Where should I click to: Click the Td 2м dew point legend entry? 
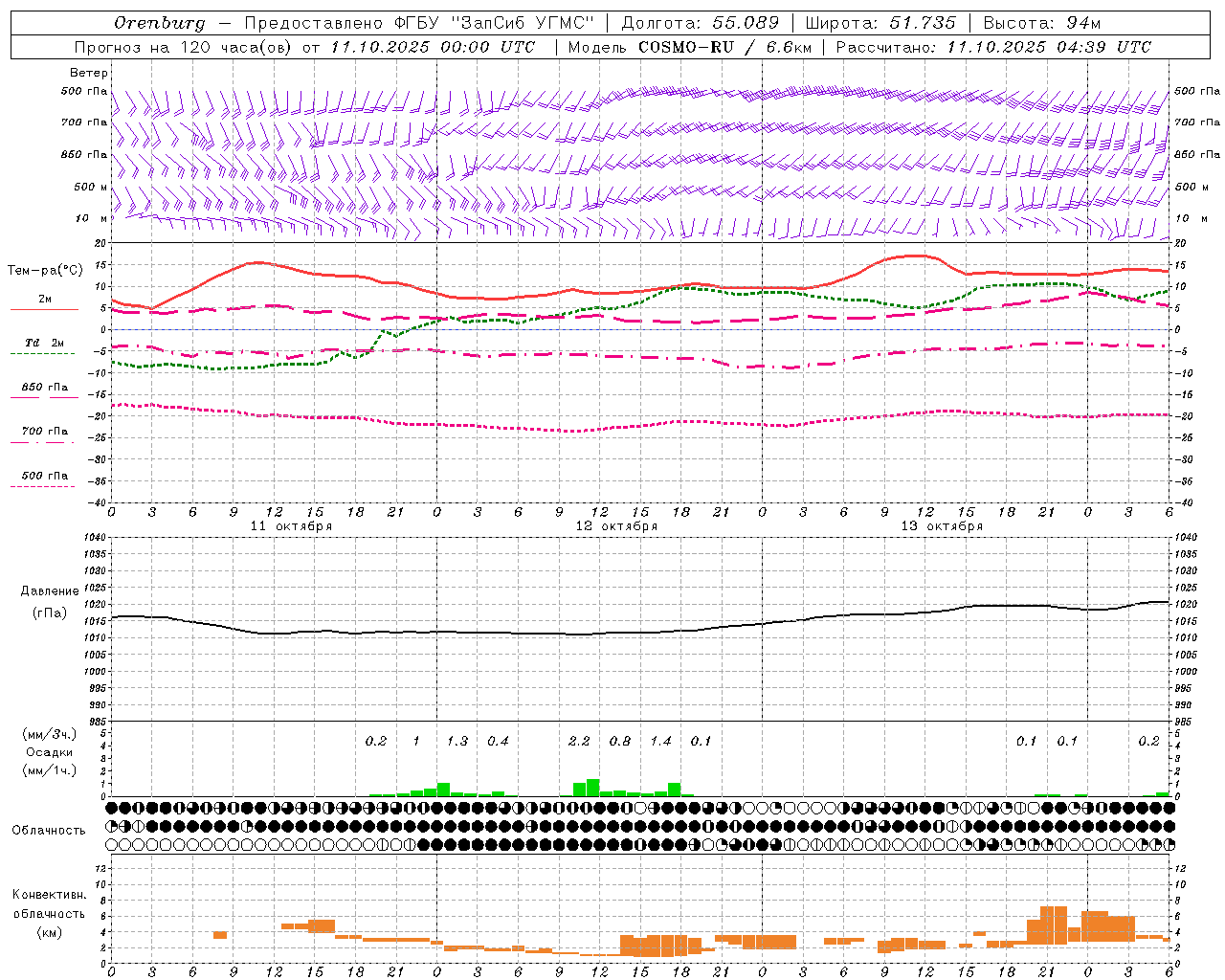click(x=45, y=343)
